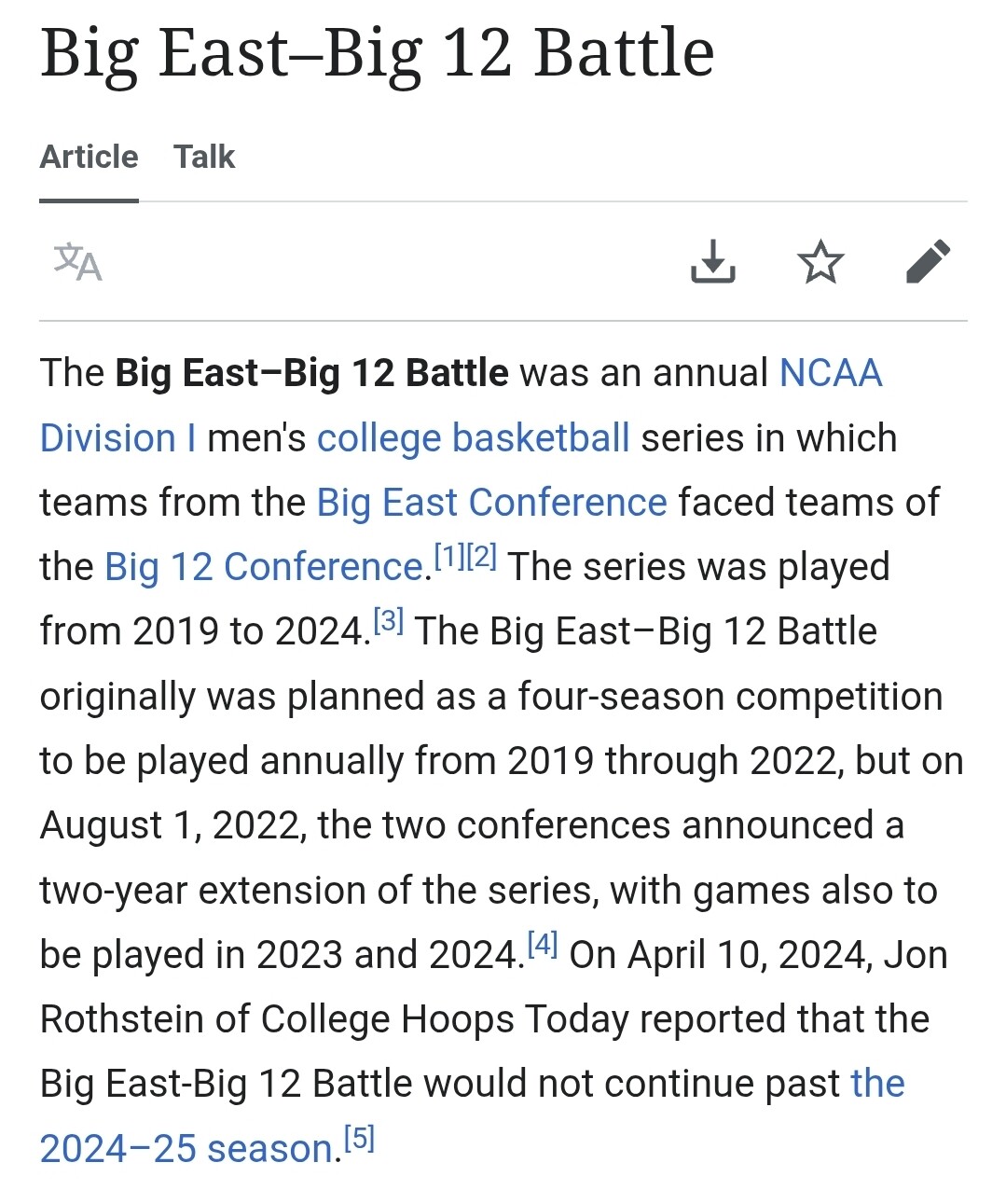Add page to watchlist with star icon
Image resolution: width=1006 pixels, height=1204 pixels.
[x=820, y=262]
